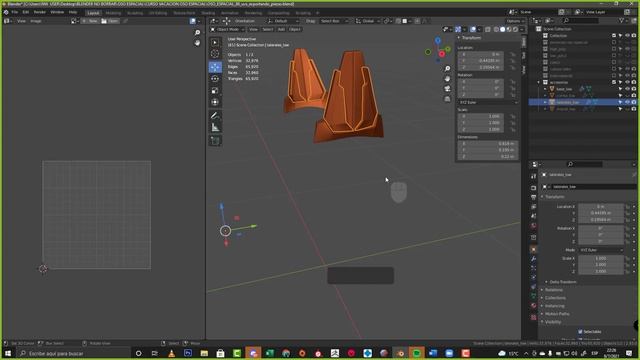The height and width of the screenshot is (360, 640).
Task: Expand the Motion Paths panel
Action: (x=557, y=314)
